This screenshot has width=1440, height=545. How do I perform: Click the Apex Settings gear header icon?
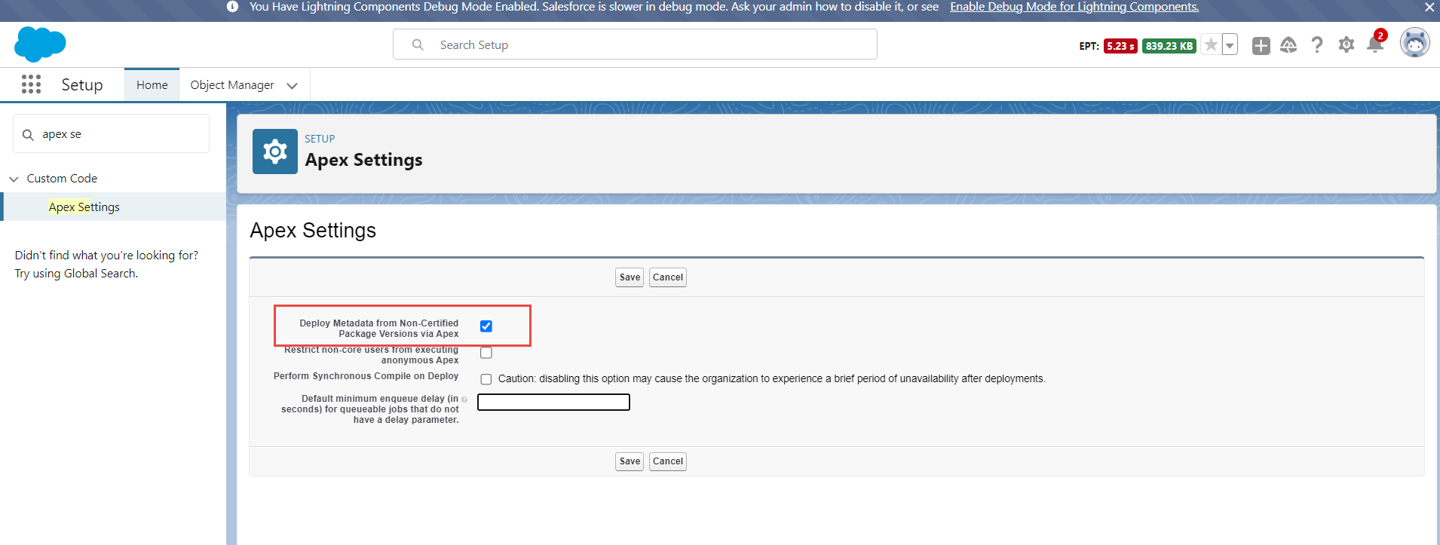pyautogui.click(x=275, y=151)
